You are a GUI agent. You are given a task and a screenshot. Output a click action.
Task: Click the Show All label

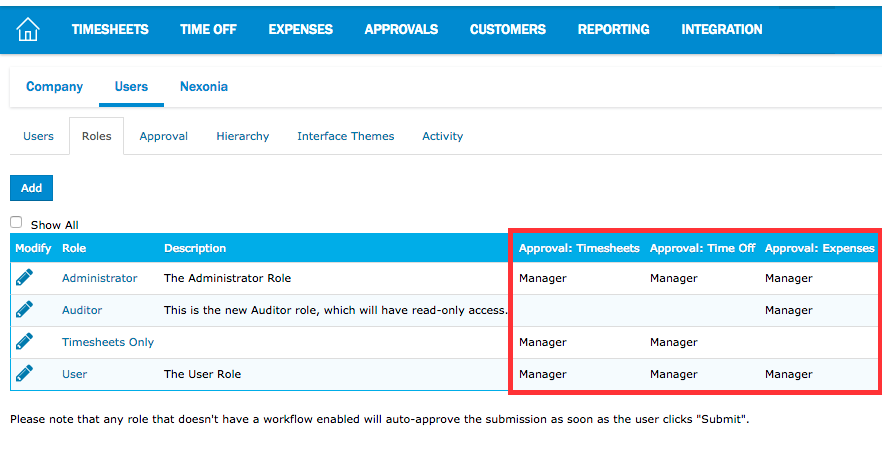point(55,225)
